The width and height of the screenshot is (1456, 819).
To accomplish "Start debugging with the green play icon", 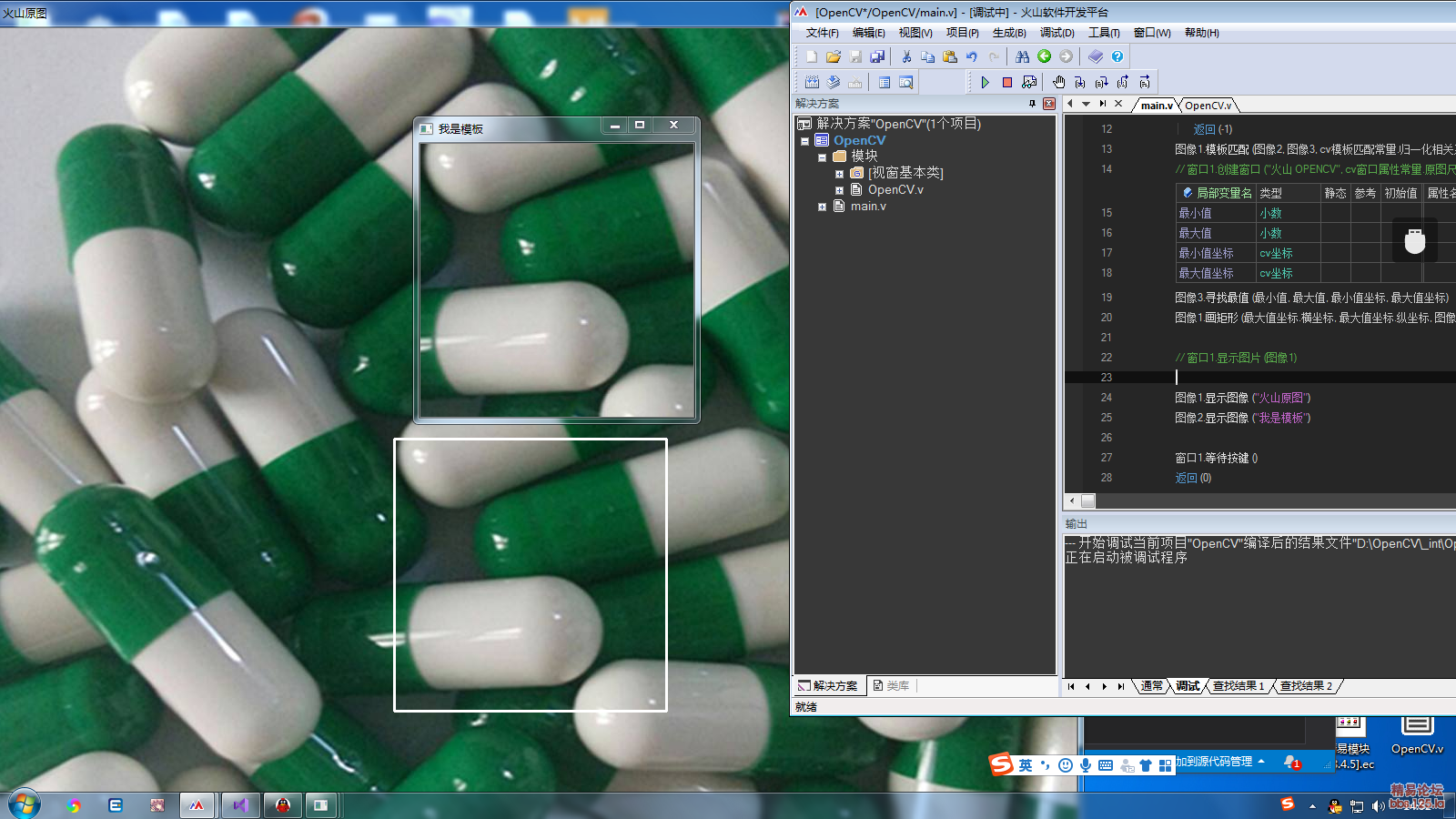I will (x=985, y=82).
